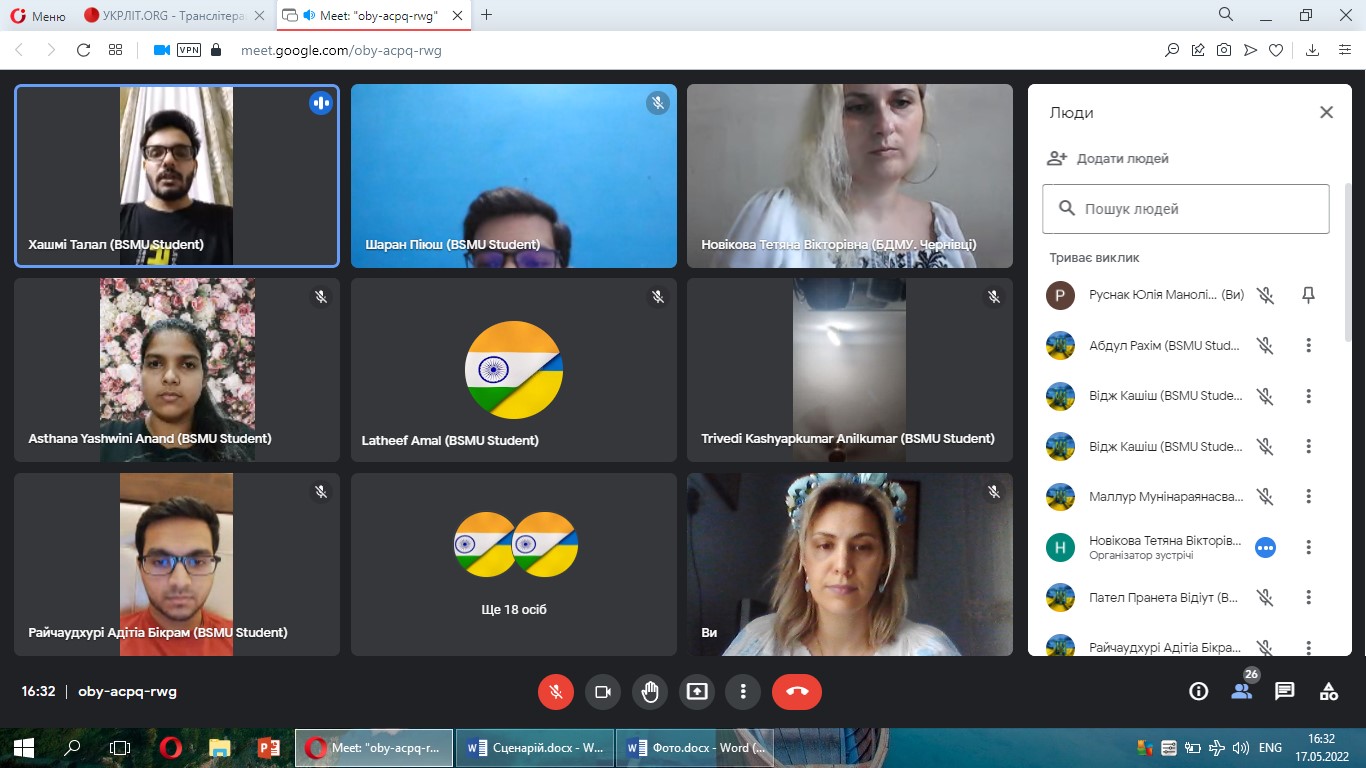This screenshot has width=1366, height=768.
Task: Close the Люди panel
Action: [x=1326, y=113]
